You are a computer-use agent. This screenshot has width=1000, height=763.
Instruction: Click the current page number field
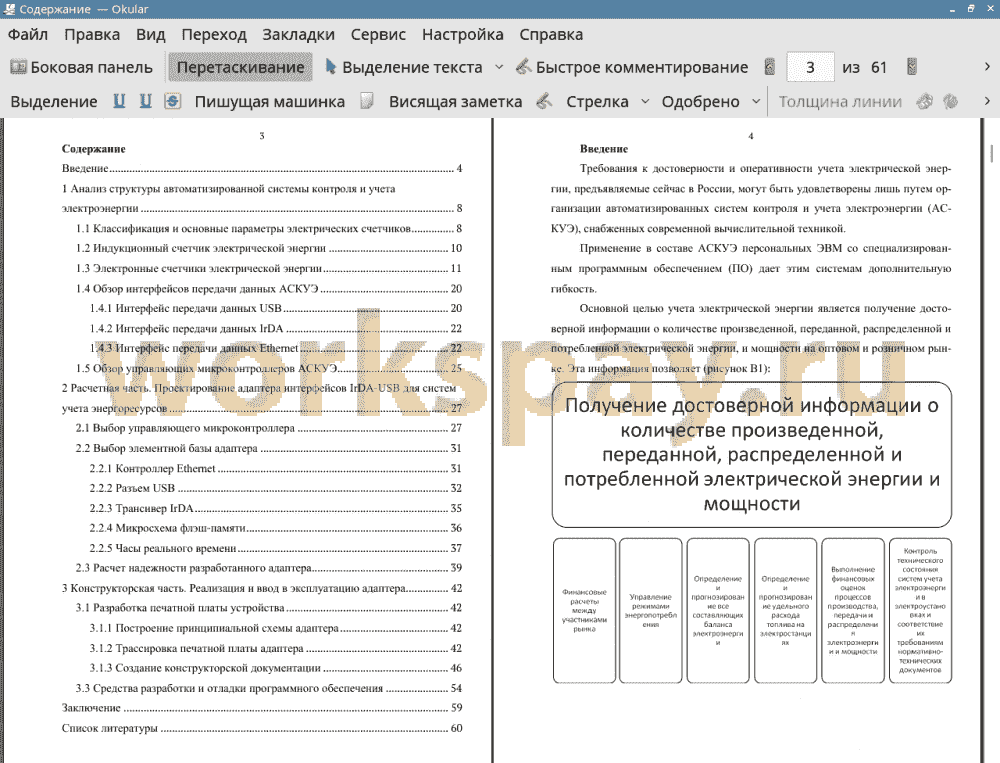tap(810, 67)
